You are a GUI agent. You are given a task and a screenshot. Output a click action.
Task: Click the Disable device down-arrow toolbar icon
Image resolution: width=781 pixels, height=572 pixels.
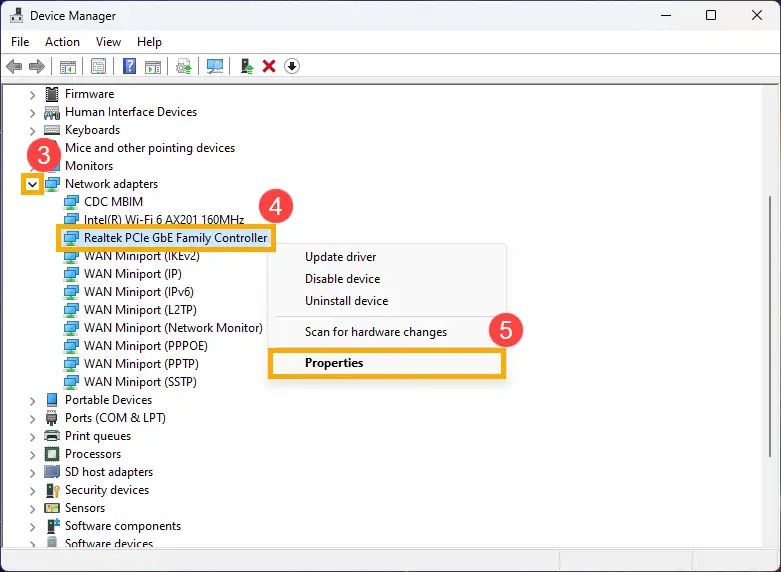[x=292, y=67]
